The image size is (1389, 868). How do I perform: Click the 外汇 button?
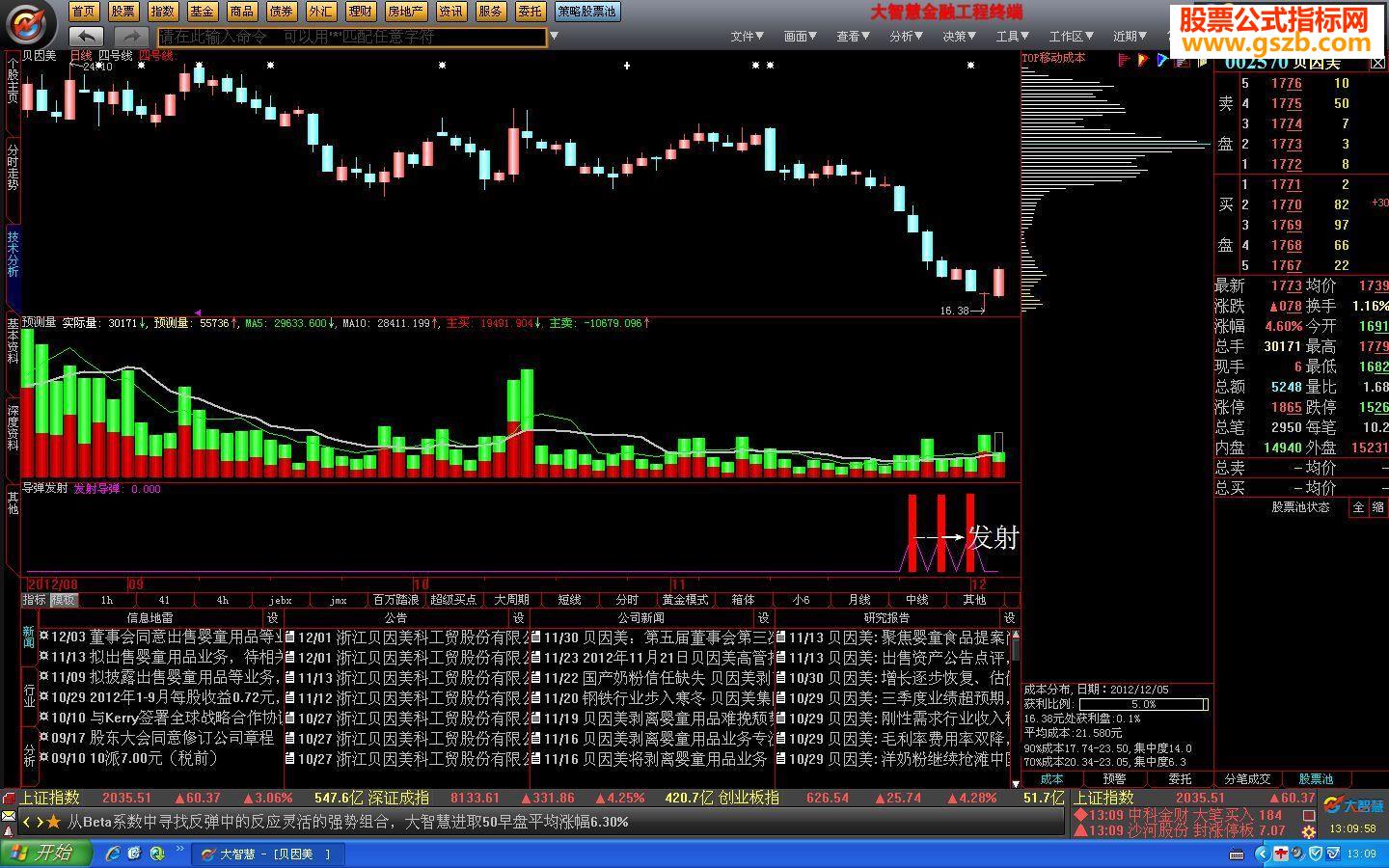(320, 12)
